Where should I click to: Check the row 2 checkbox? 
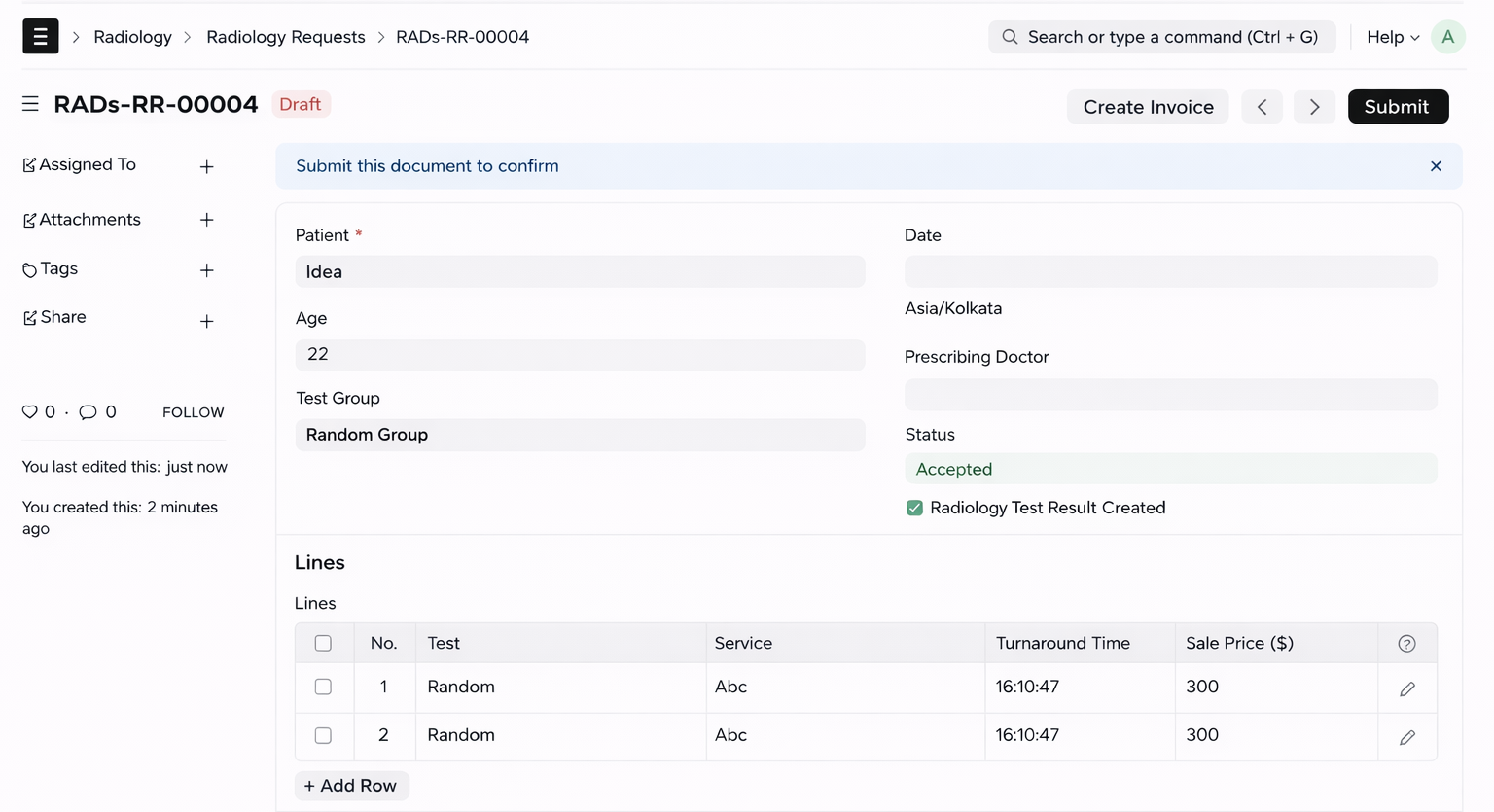323,735
